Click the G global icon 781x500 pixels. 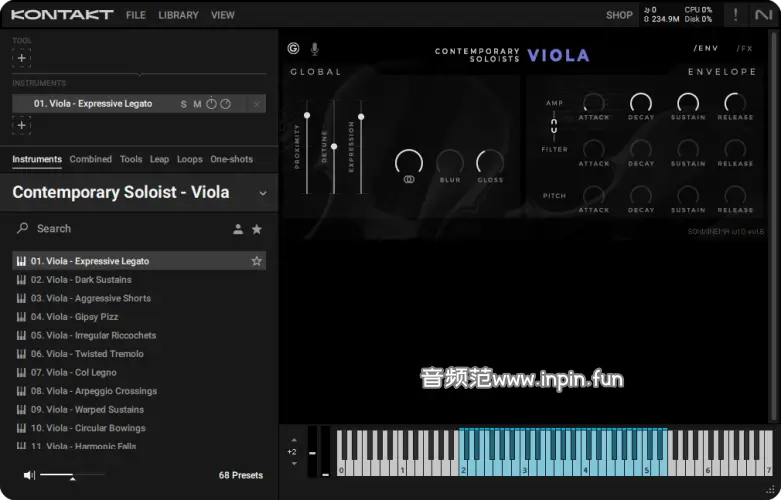293,48
